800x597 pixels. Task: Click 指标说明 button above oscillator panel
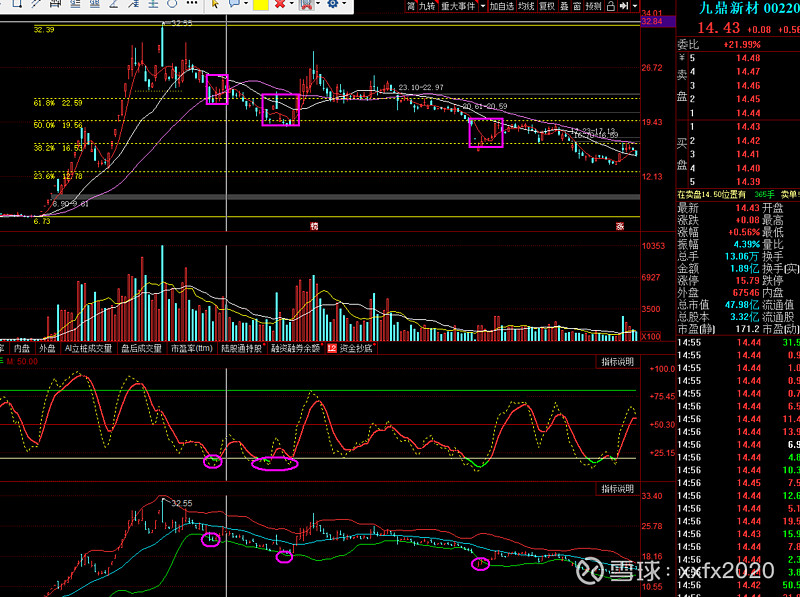(617, 360)
